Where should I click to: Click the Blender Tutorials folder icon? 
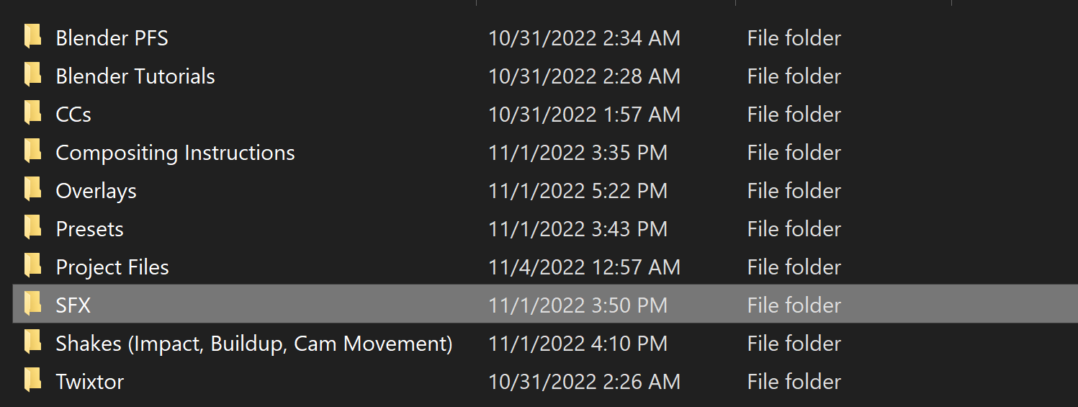click(33, 76)
